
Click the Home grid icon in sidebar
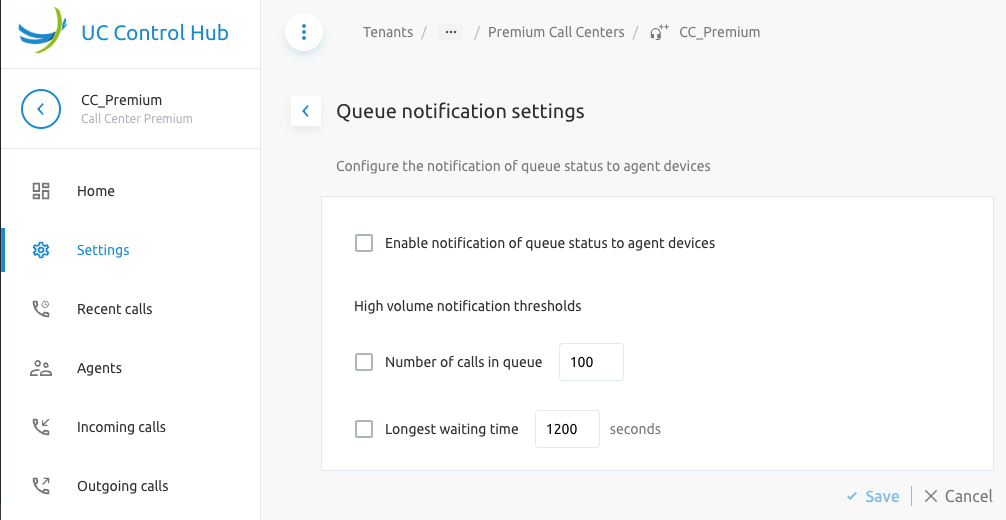[x=41, y=191]
